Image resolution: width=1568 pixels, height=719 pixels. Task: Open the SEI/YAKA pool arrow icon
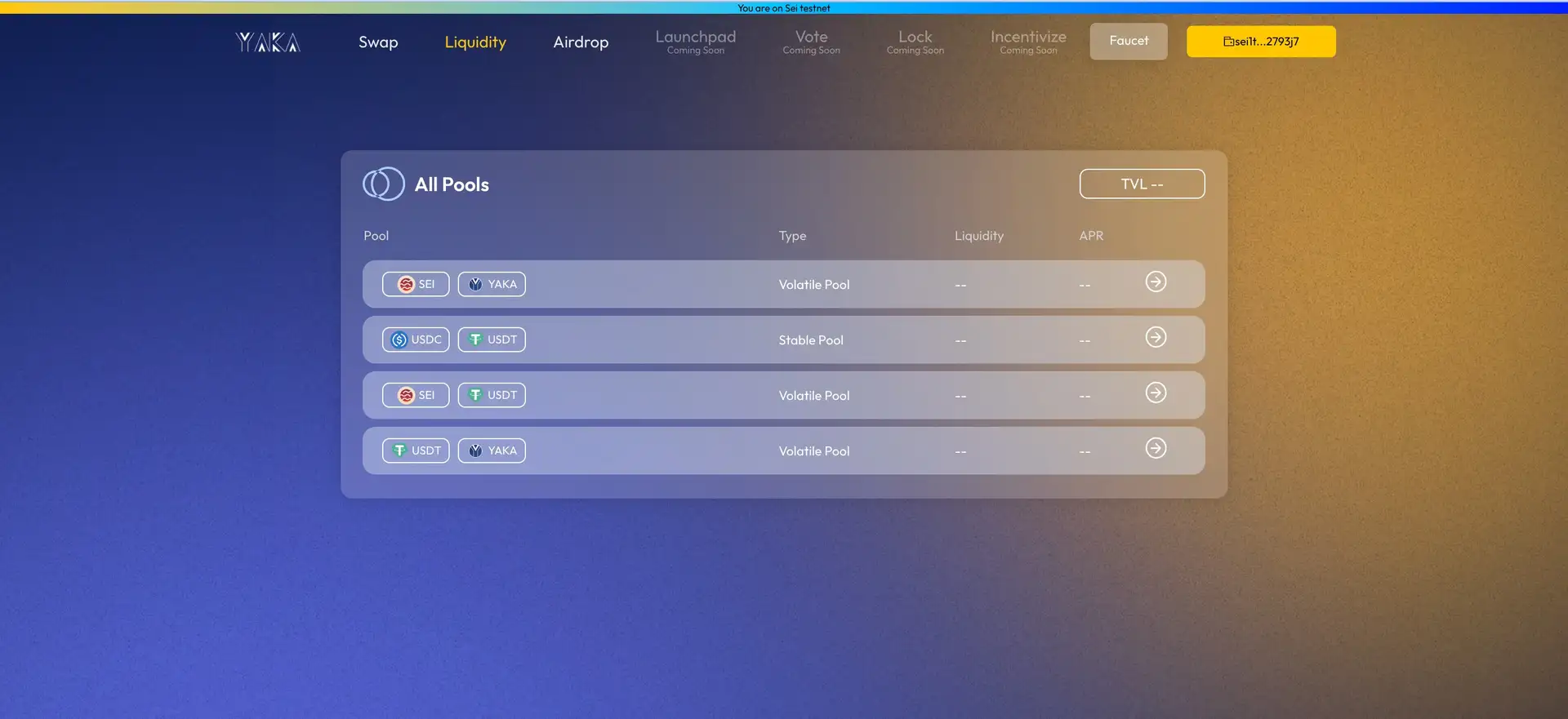pyautogui.click(x=1156, y=282)
